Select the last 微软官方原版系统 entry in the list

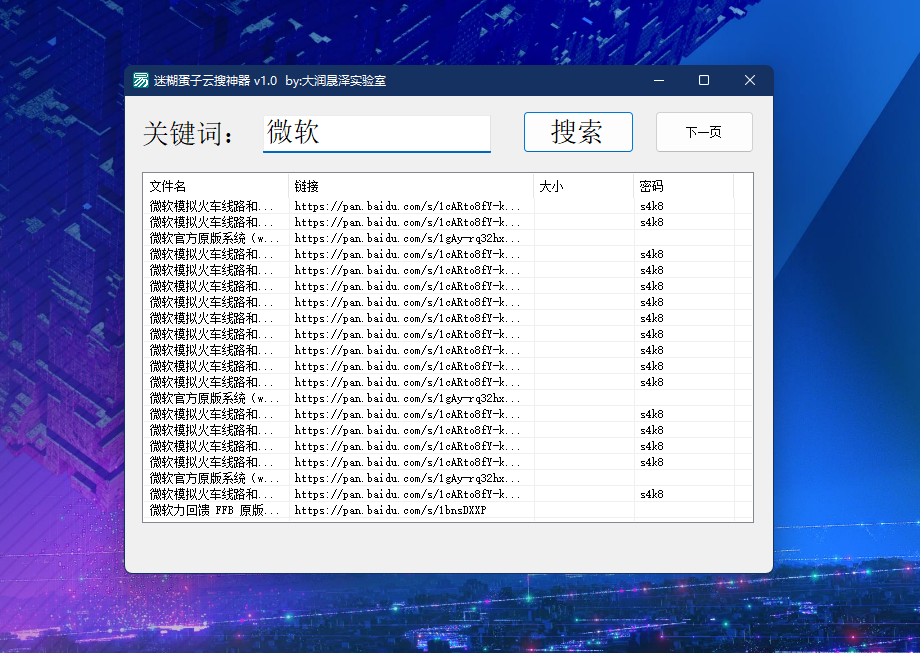pos(208,478)
